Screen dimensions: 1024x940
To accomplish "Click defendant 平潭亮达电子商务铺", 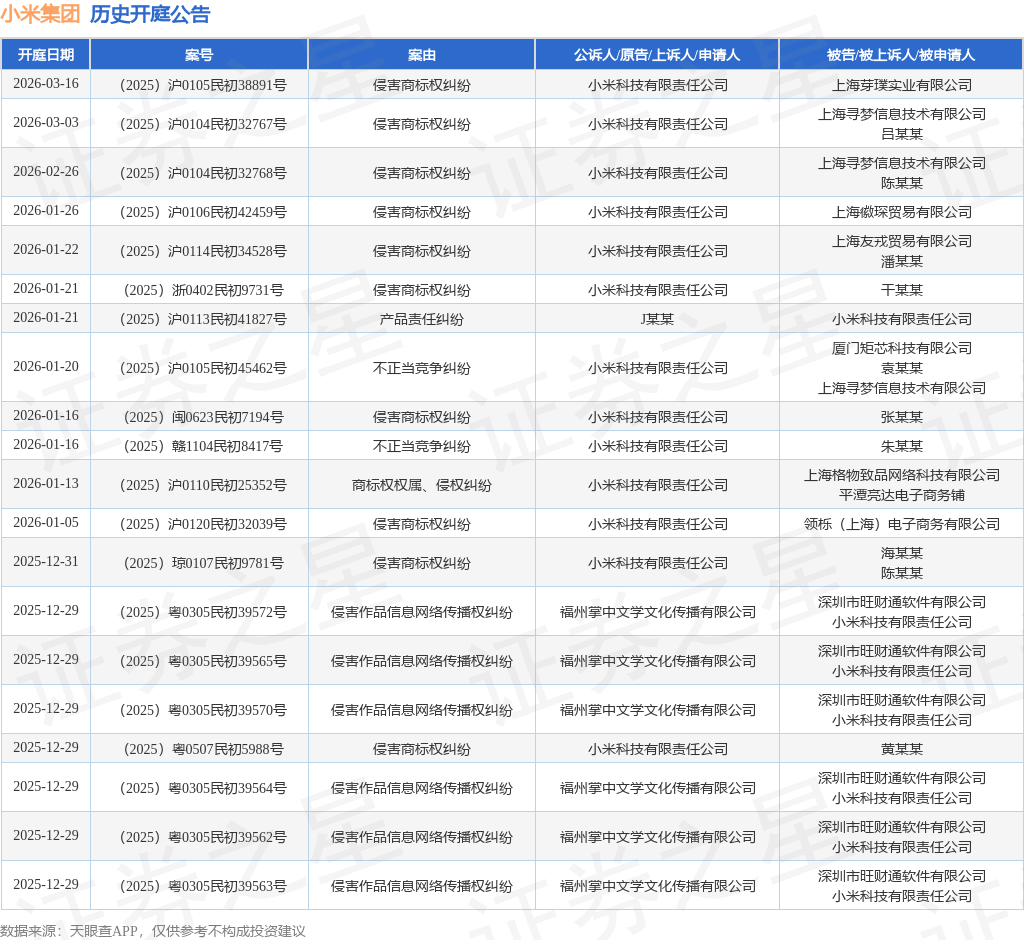I will point(901,495).
